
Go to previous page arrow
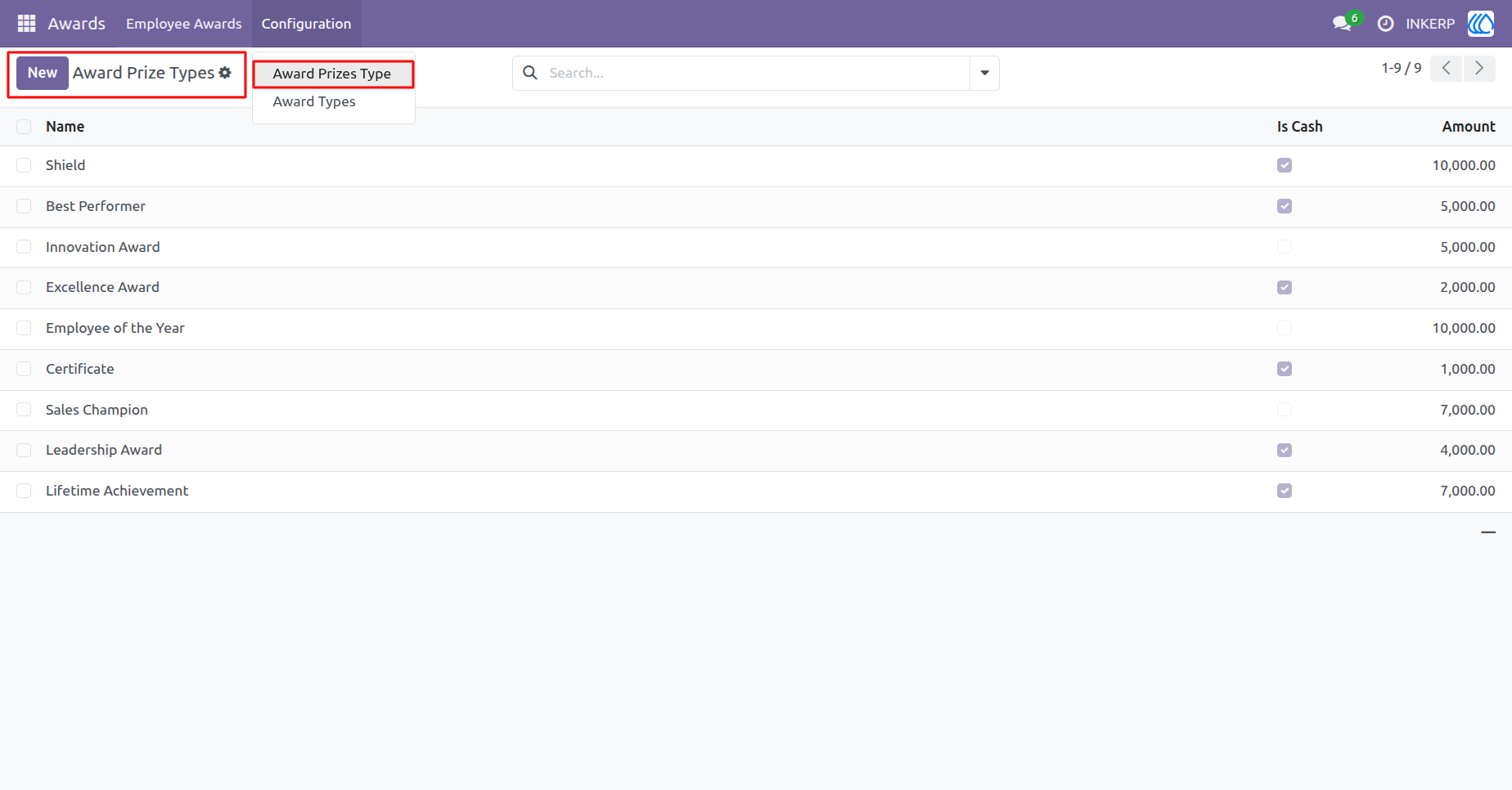pos(1447,68)
